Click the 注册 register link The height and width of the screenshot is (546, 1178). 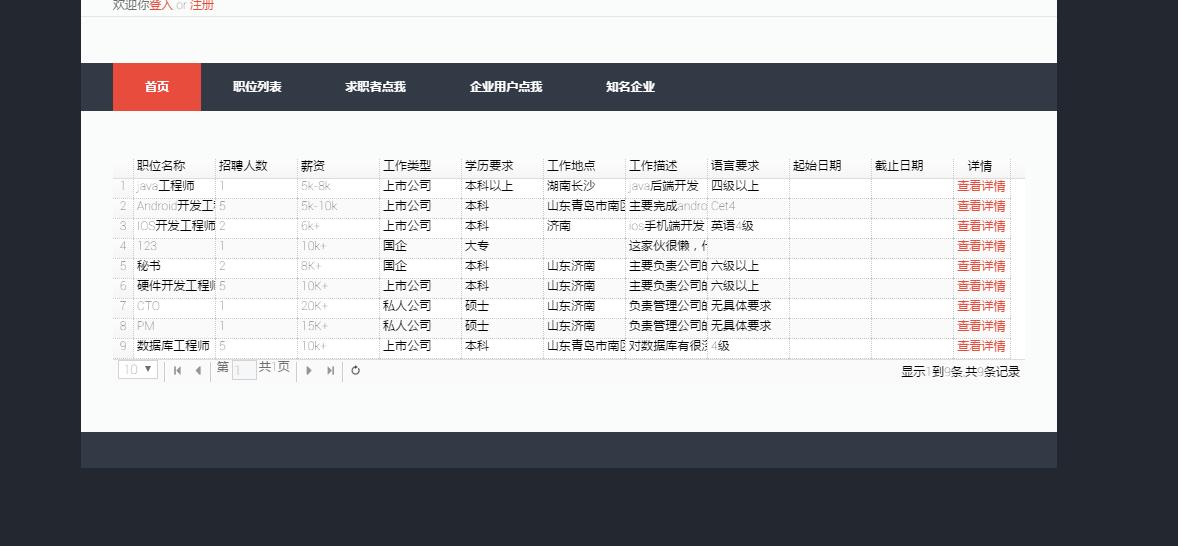[201, 5]
